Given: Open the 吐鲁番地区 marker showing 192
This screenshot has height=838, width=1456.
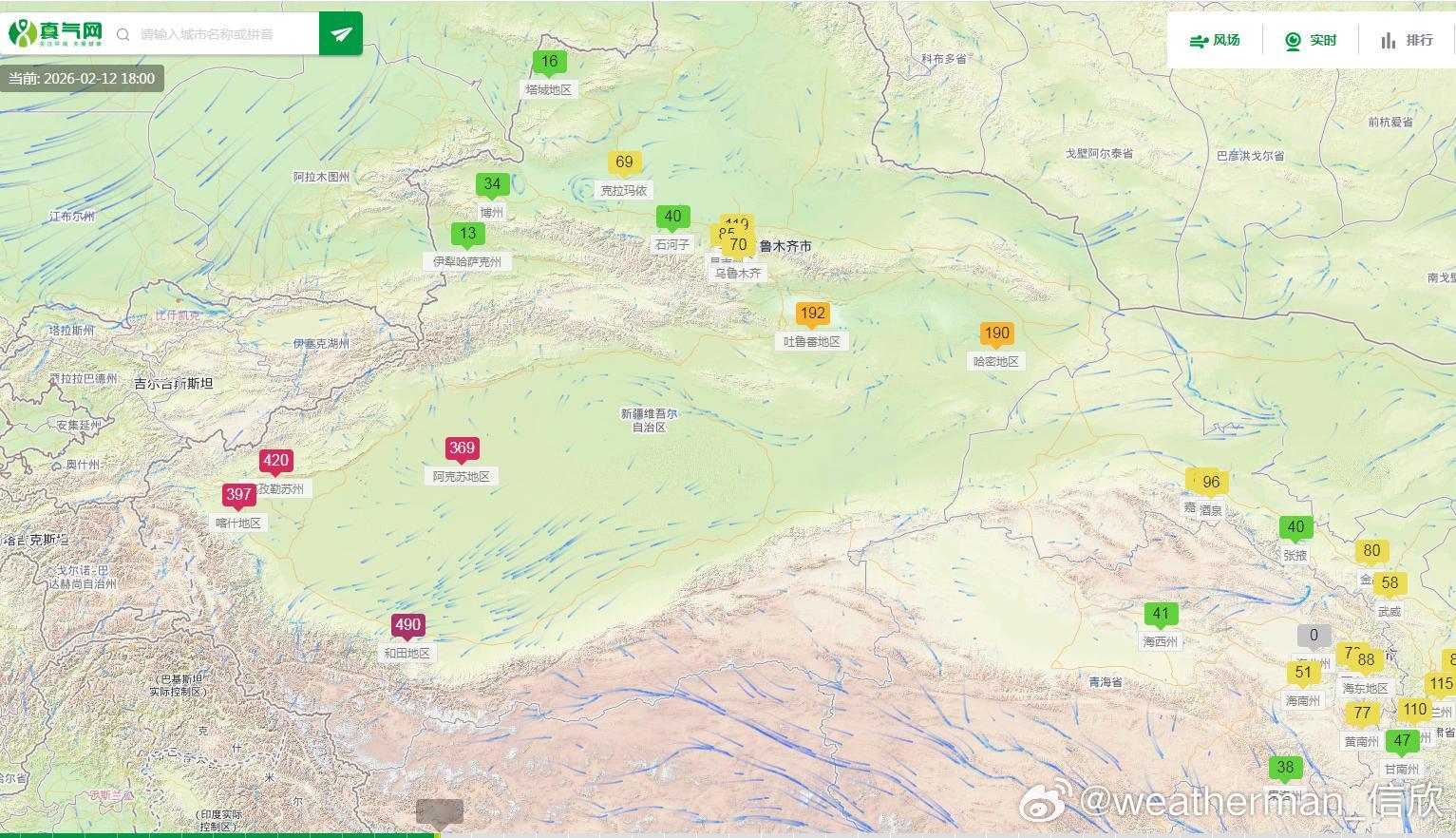Looking at the screenshot, I should (x=812, y=314).
